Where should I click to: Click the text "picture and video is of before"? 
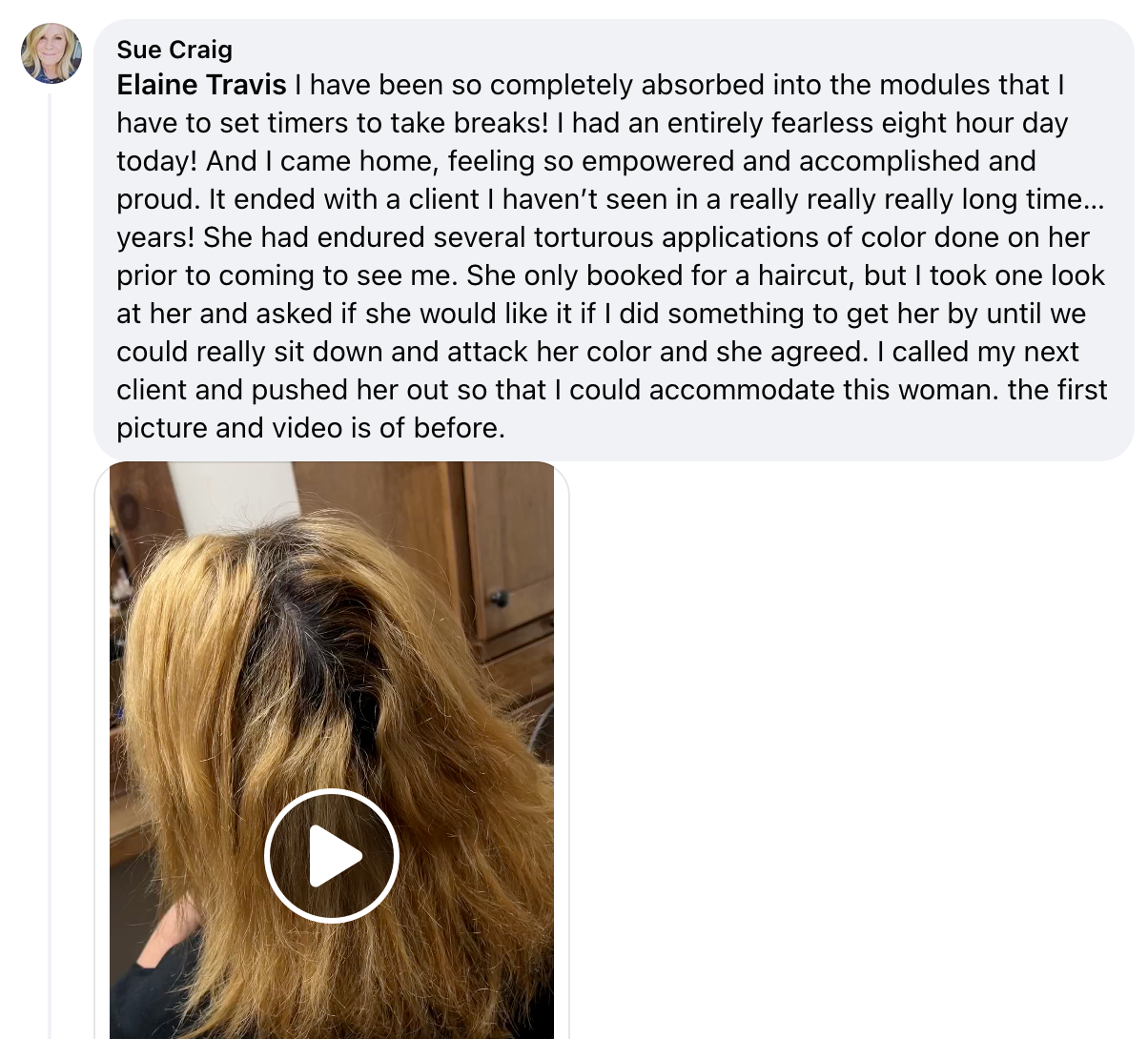[309, 428]
